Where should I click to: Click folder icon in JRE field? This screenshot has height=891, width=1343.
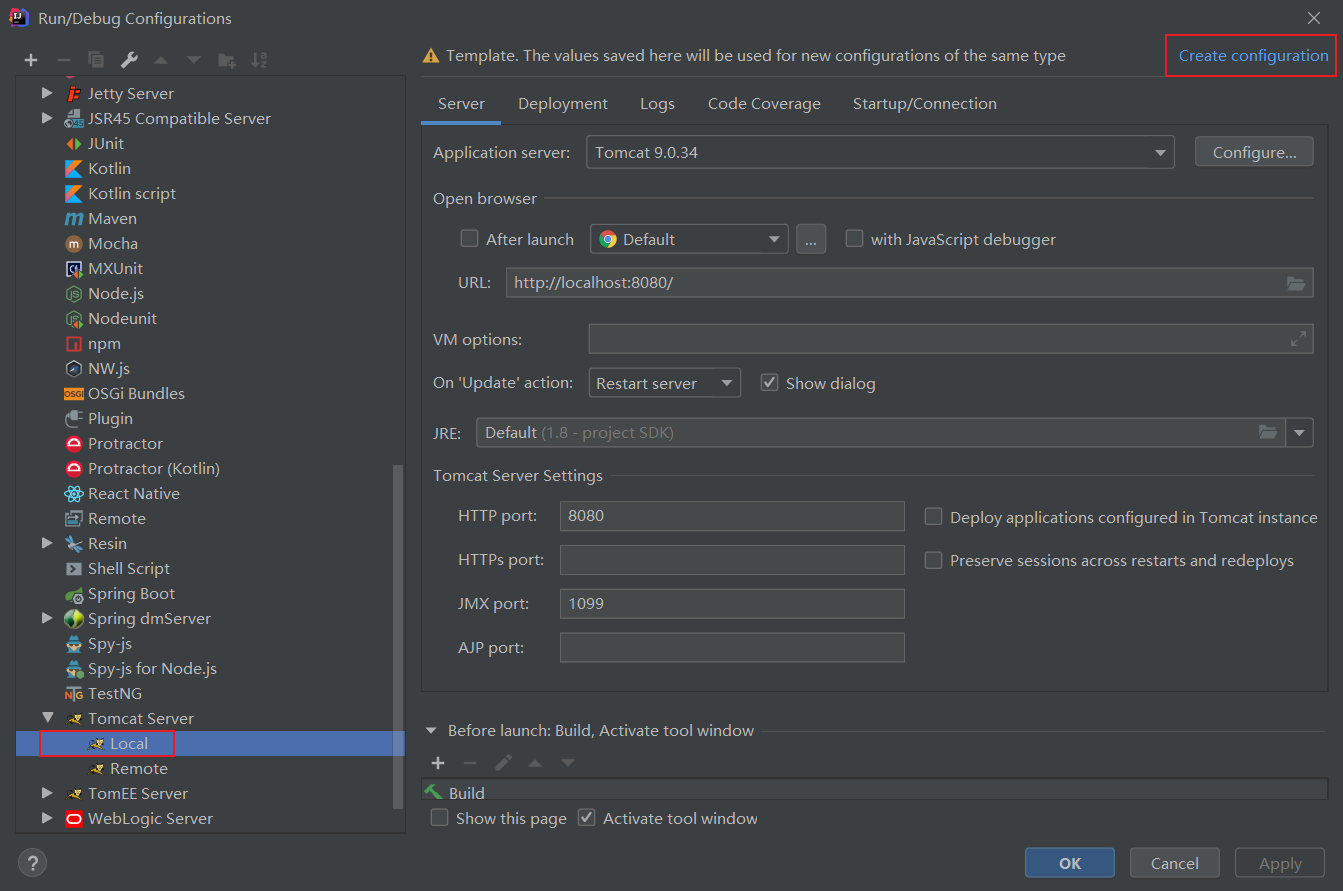pos(1268,432)
